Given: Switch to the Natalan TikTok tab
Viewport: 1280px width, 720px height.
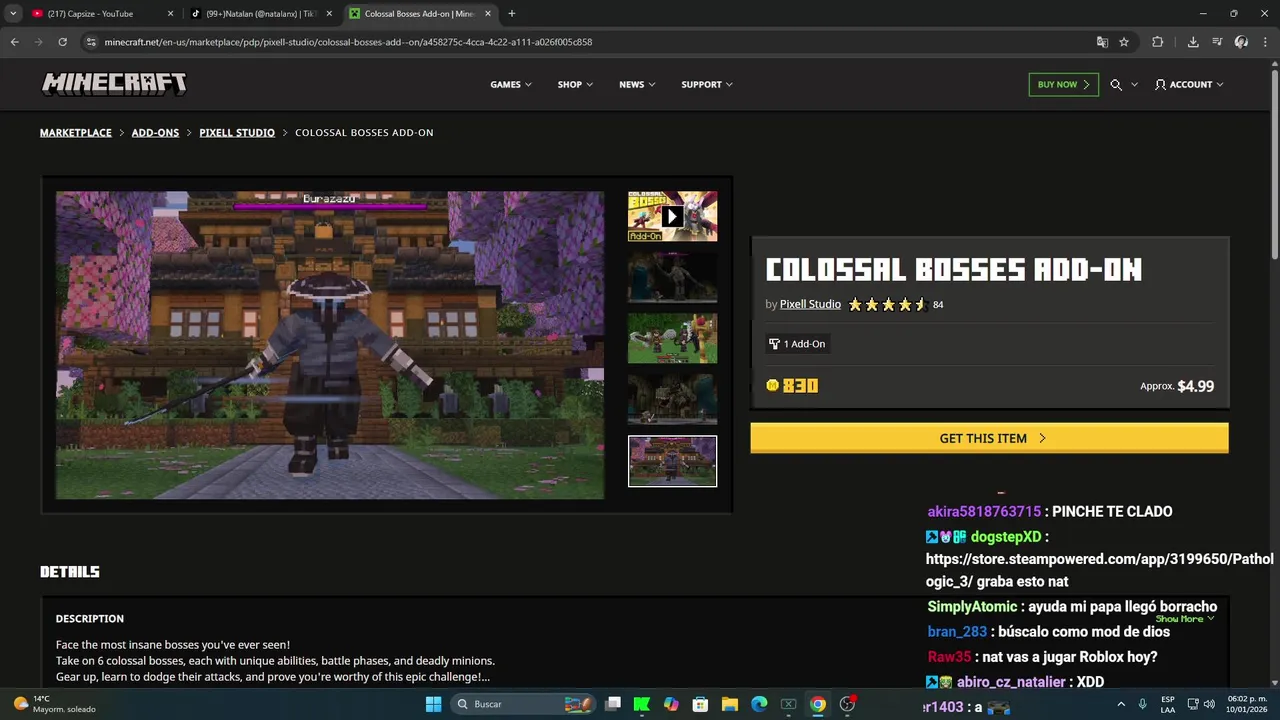Looking at the screenshot, I should click(262, 14).
